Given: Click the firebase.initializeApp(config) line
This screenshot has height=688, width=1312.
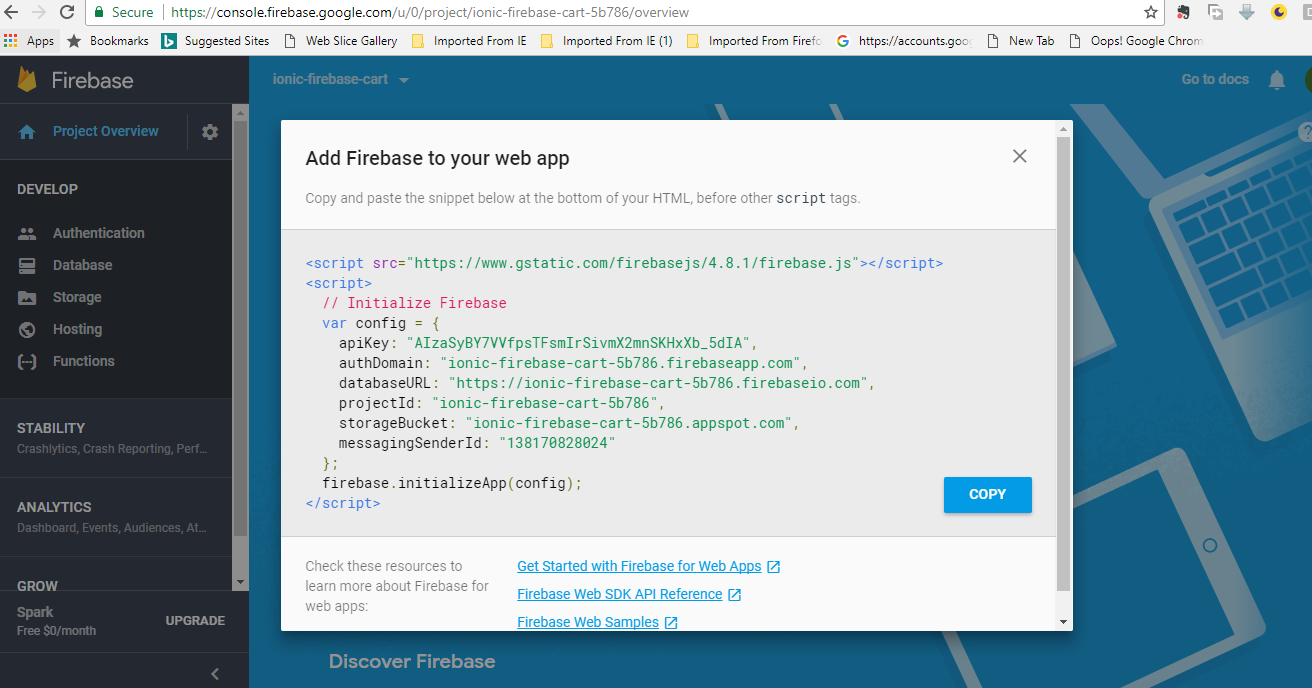Looking at the screenshot, I should [x=452, y=483].
